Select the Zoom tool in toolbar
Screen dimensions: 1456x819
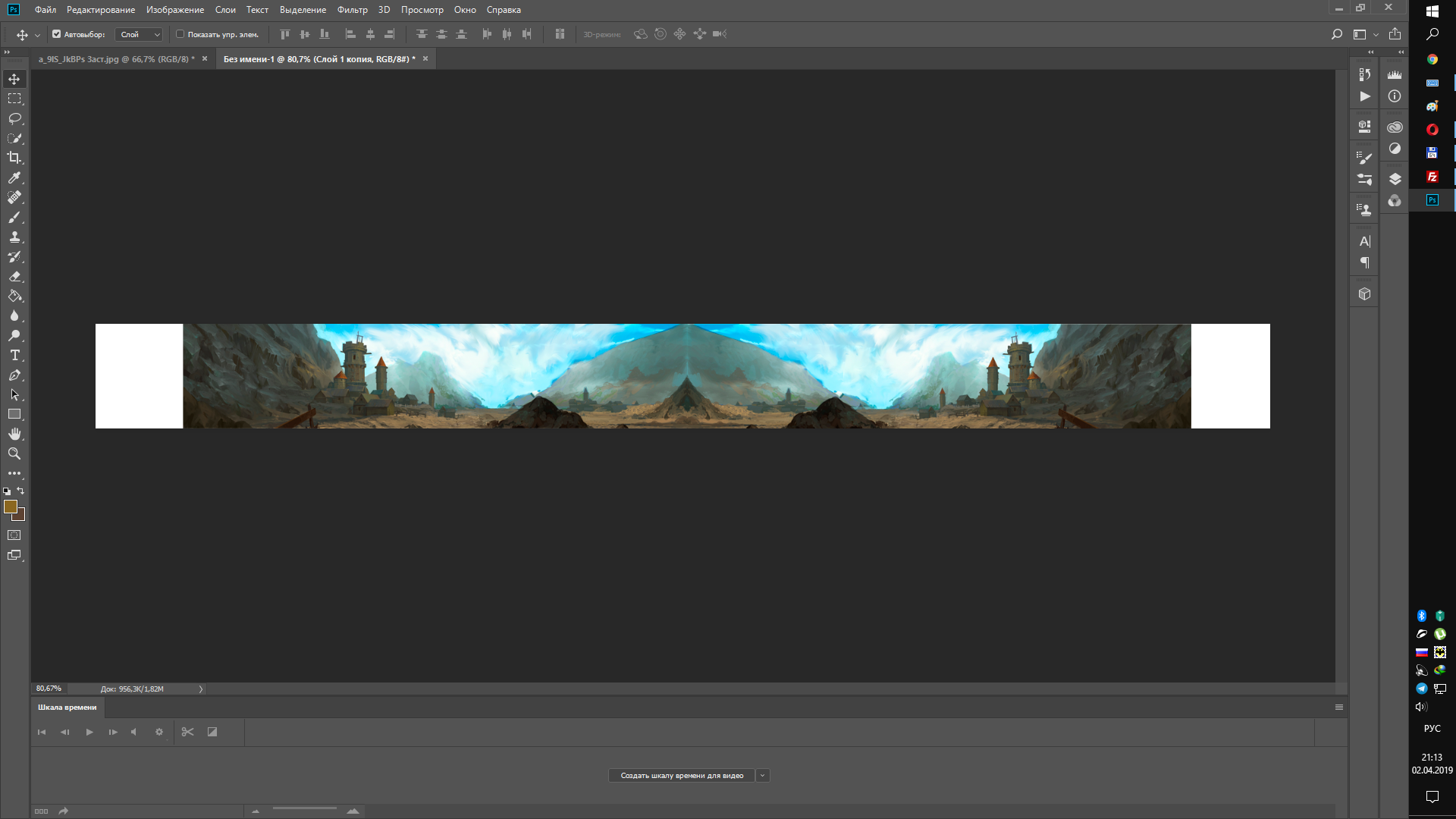(14, 454)
